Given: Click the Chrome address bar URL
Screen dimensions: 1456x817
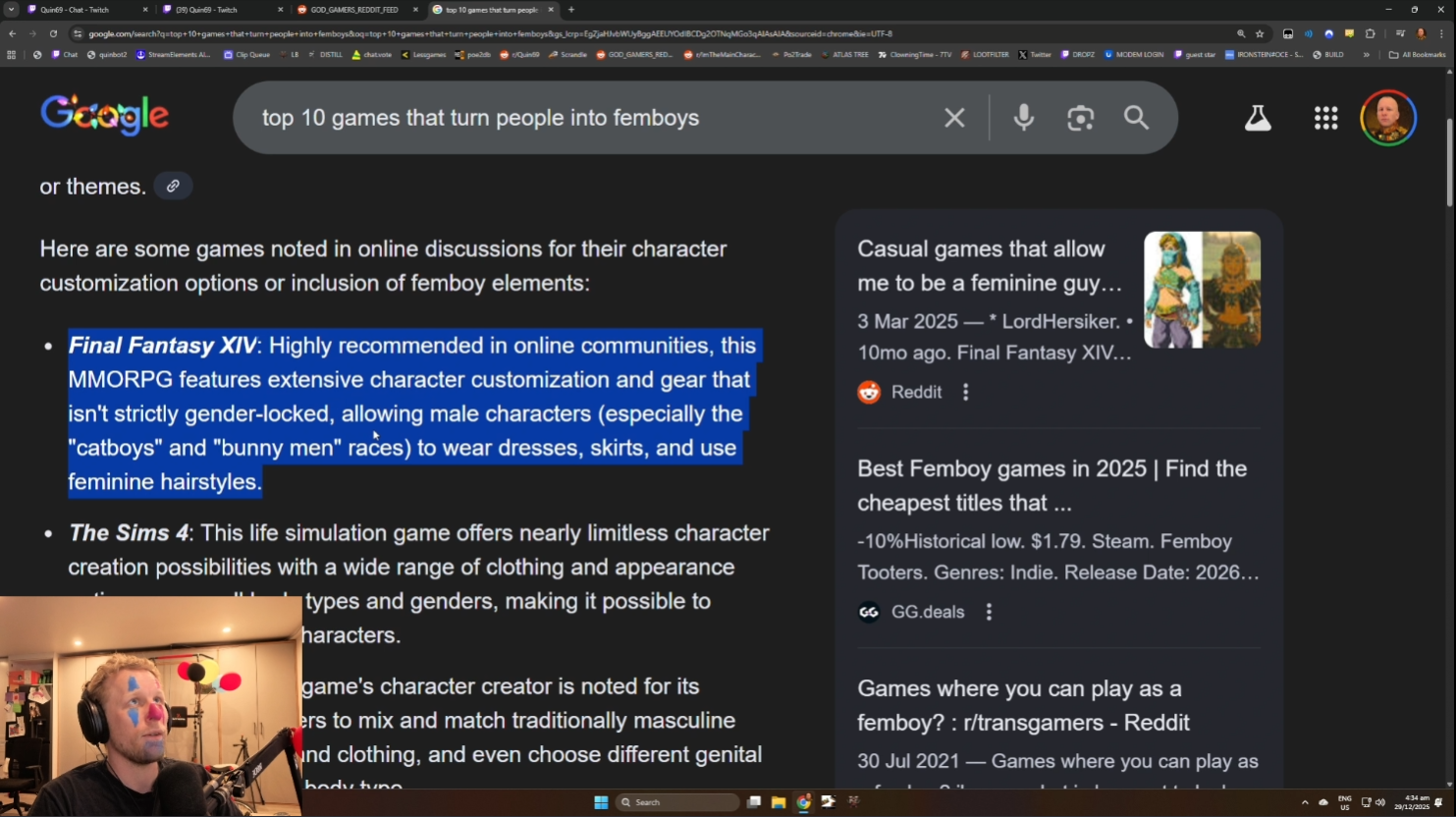Looking at the screenshot, I should pos(491,33).
